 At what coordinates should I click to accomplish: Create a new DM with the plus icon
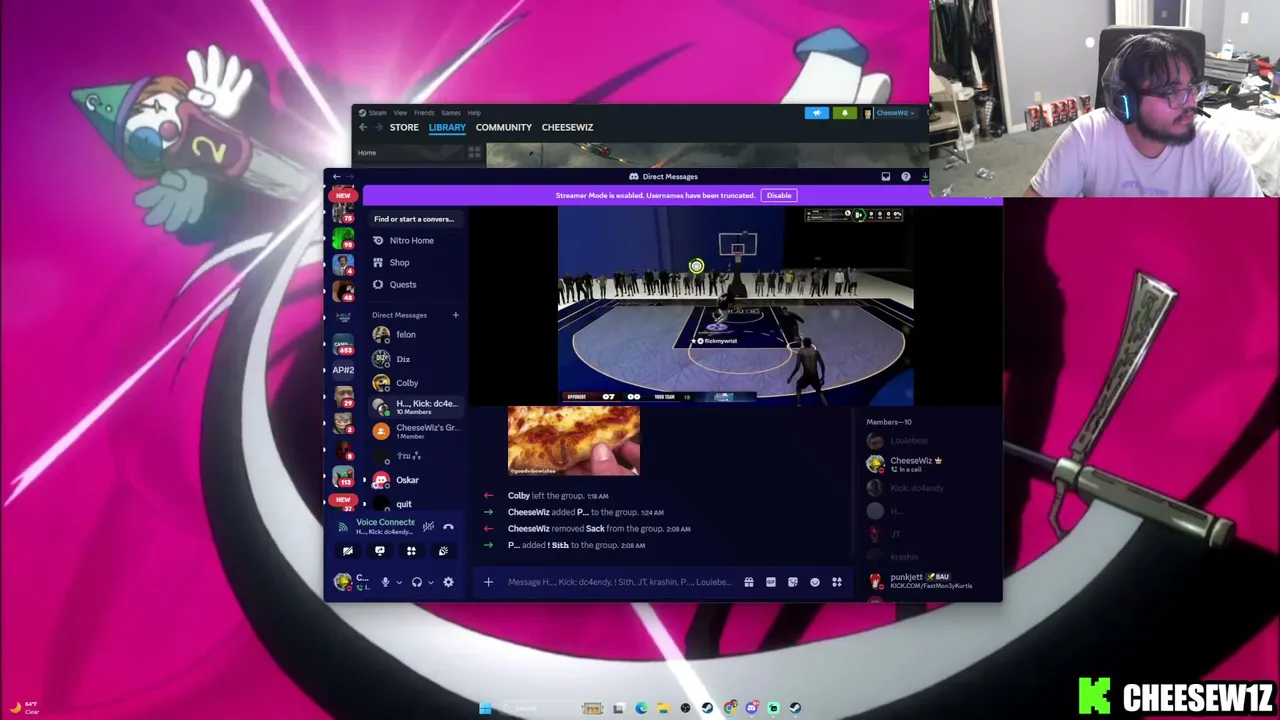[455, 315]
